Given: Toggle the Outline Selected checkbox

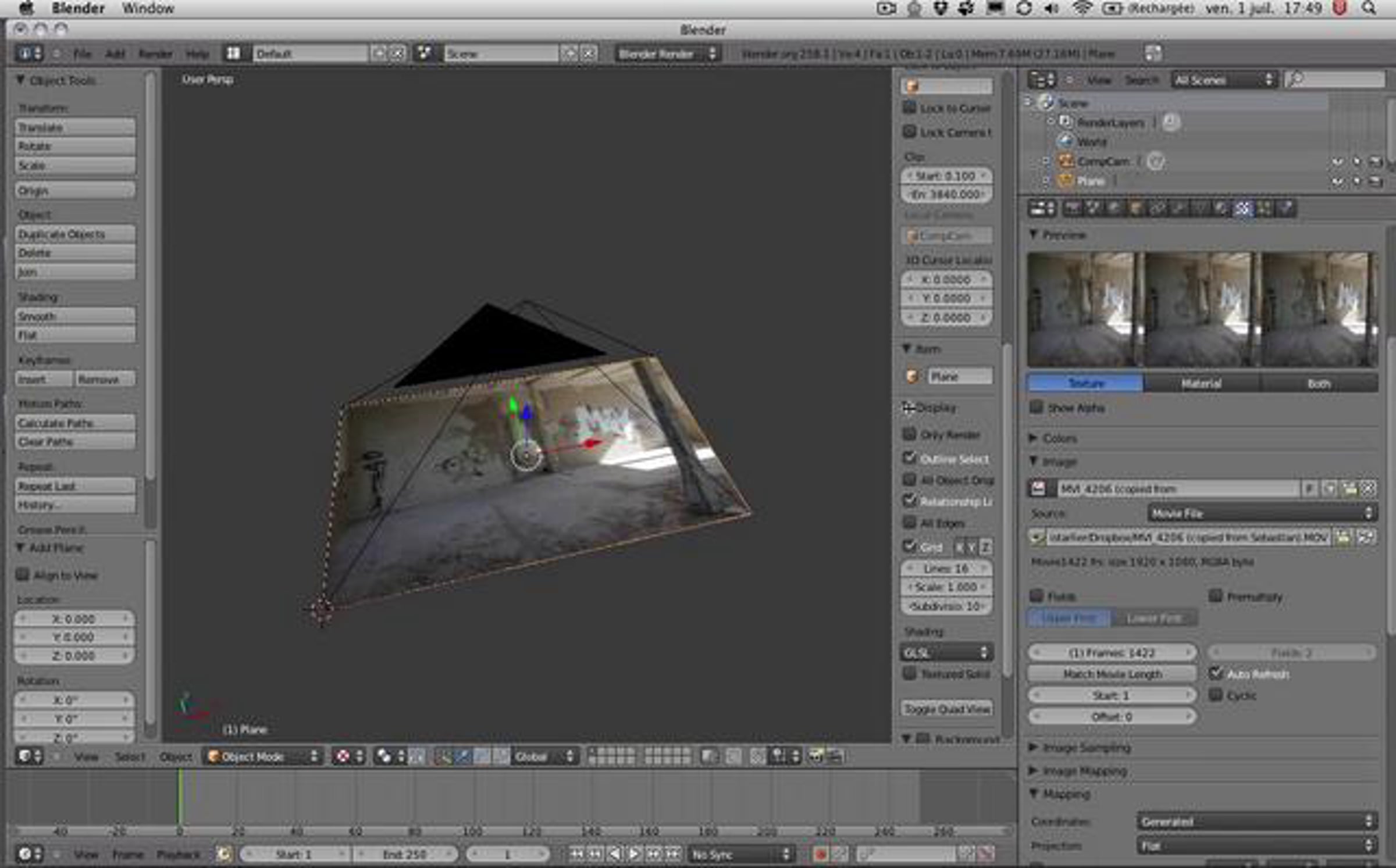Looking at the screenshot, I should 909,458.
